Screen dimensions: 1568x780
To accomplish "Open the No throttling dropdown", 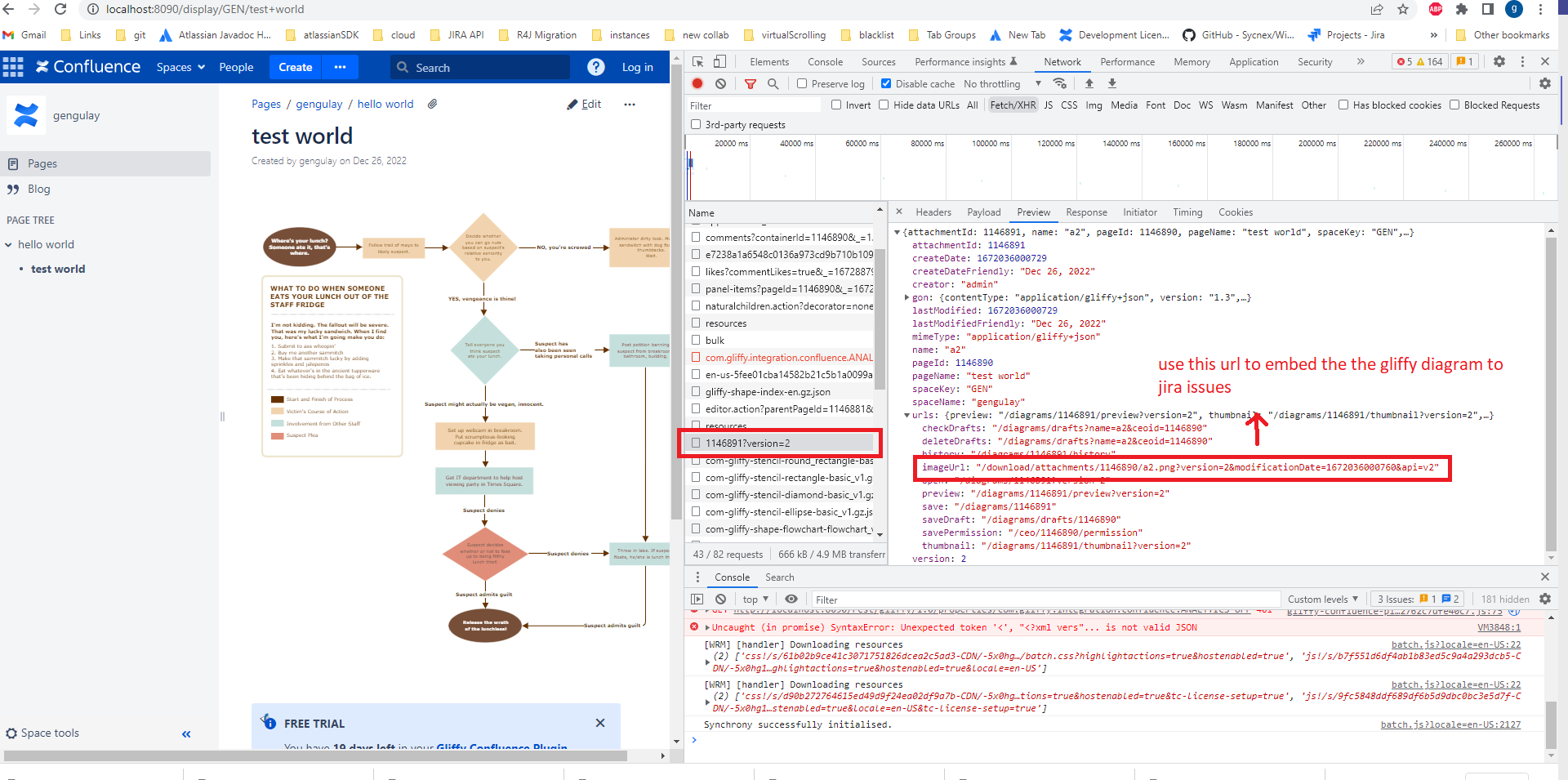I will pos(1002,83).
